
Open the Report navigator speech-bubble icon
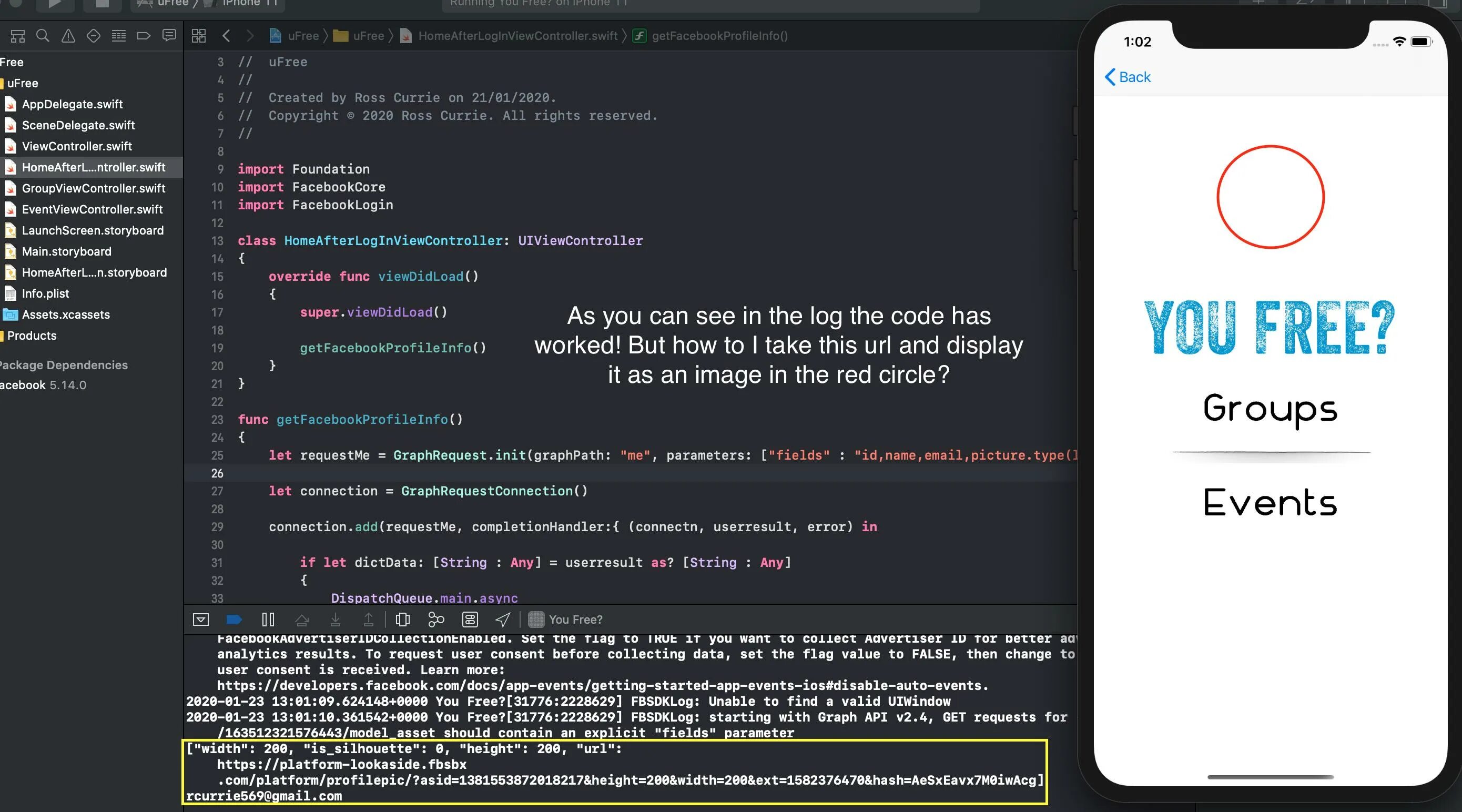(169, 36)
